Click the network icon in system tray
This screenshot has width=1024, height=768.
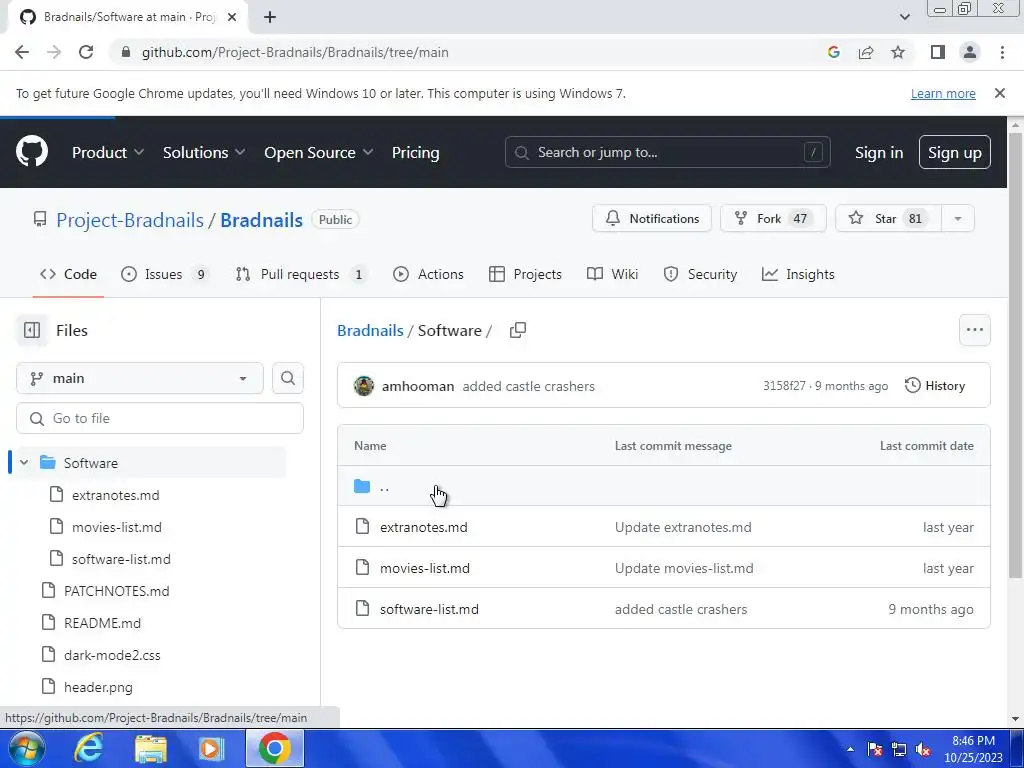[x=899, y=749]
